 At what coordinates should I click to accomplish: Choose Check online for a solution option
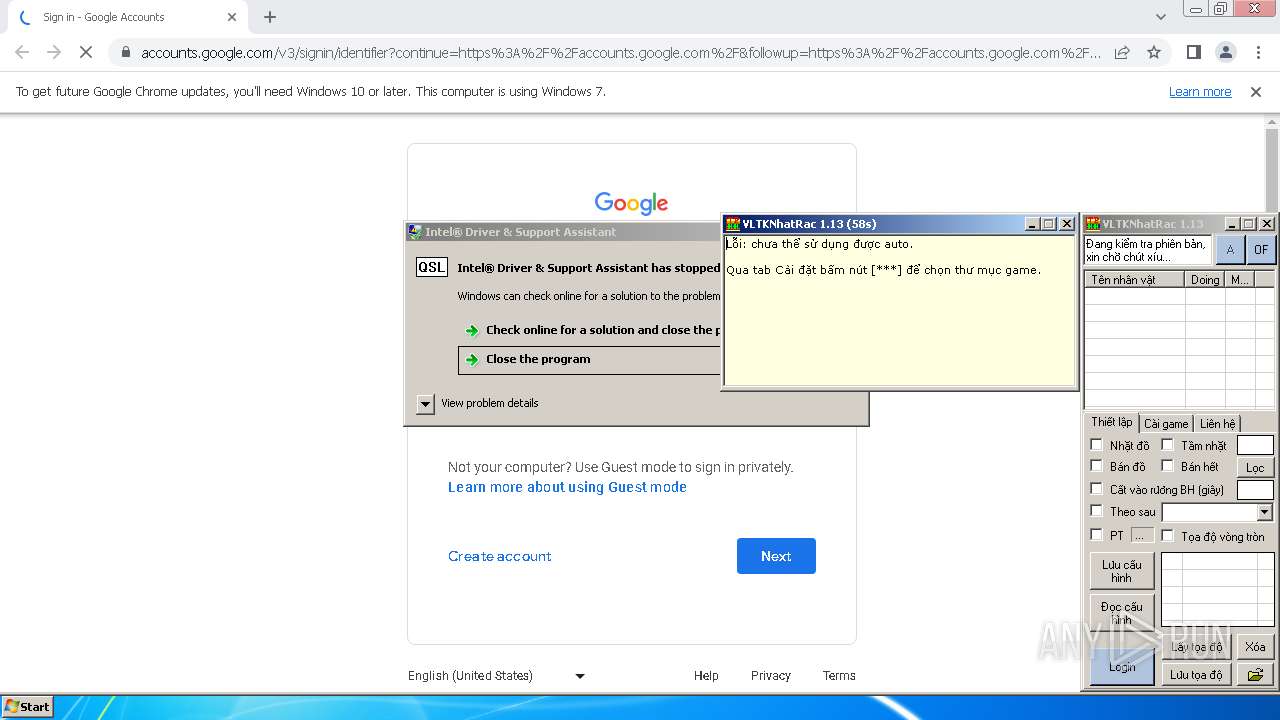click(590, 330)
